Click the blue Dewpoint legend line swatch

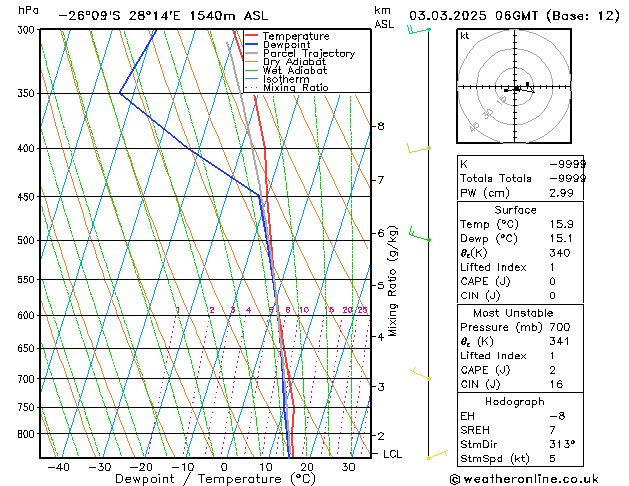tap(251, 44)
